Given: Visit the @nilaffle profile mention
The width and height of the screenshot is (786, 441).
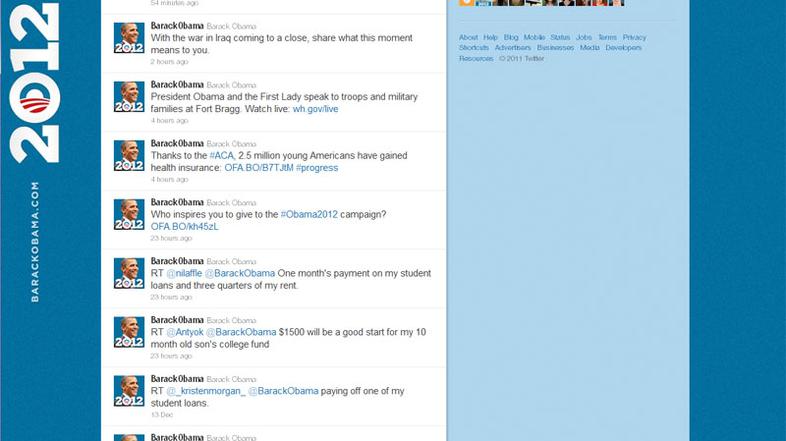Looking at the screenshot, I should point(184,273).
